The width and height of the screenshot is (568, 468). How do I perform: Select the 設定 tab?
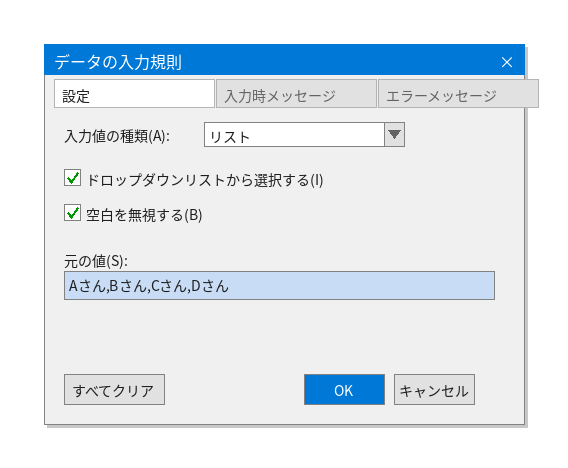coord(134,94)
